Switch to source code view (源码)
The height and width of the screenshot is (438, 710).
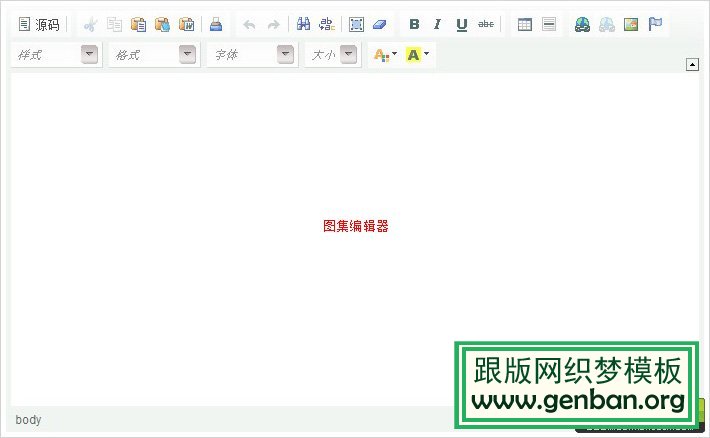point(39,24)
